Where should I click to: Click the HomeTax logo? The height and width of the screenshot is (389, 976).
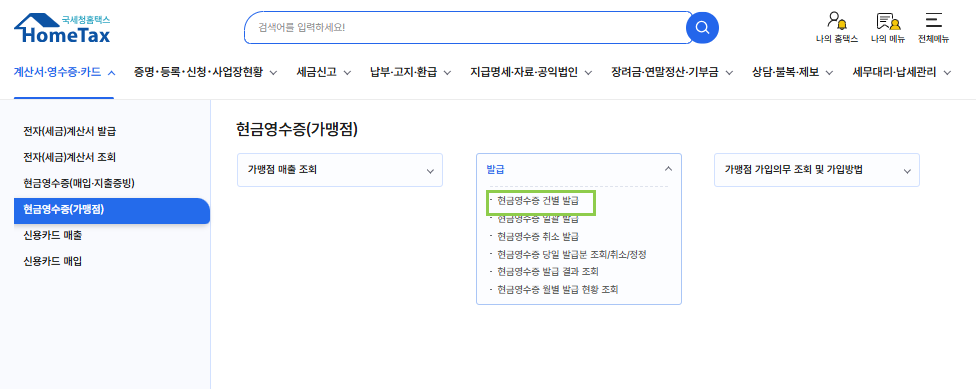[62, 28]
